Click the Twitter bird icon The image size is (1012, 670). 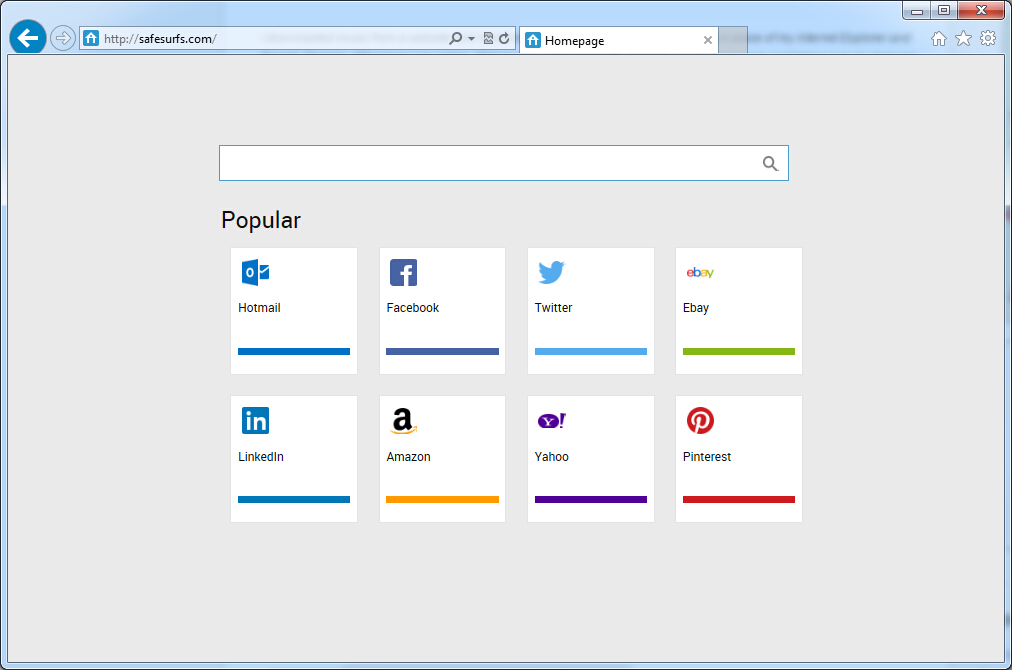[x=552, y=272]
